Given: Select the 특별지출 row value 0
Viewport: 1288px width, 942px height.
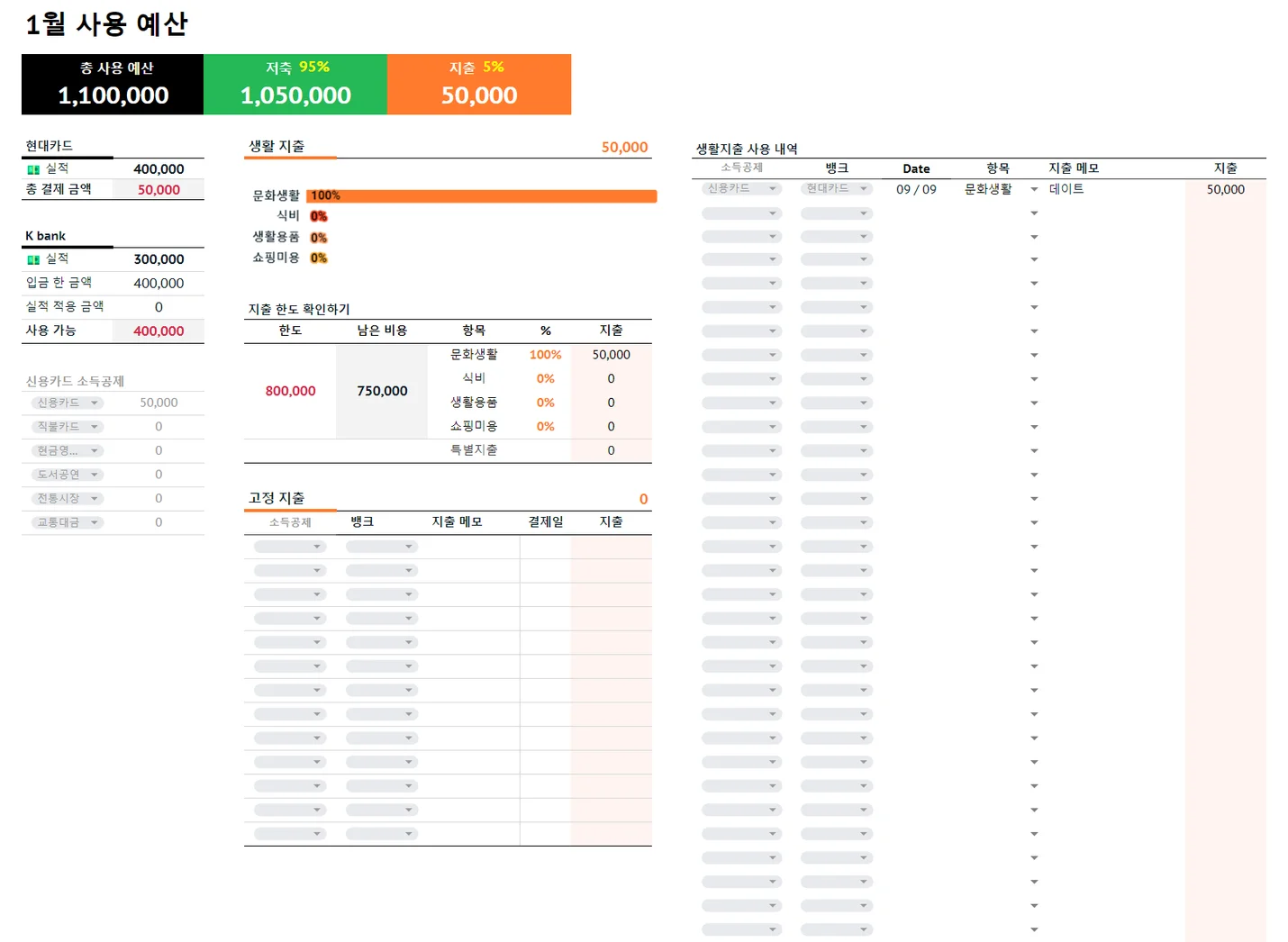Looking at the screenshot, I should [x=611, y=450].
